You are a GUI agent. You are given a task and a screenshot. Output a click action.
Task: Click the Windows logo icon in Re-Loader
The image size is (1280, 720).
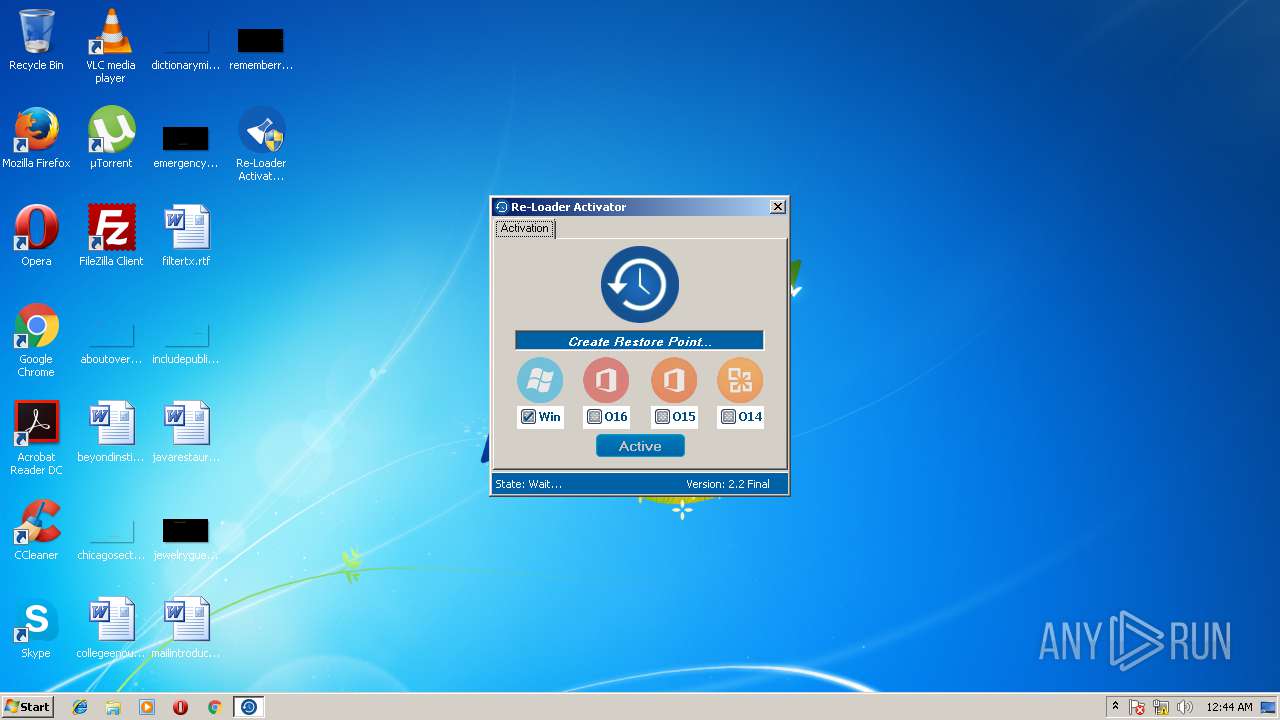click(540, 381)
